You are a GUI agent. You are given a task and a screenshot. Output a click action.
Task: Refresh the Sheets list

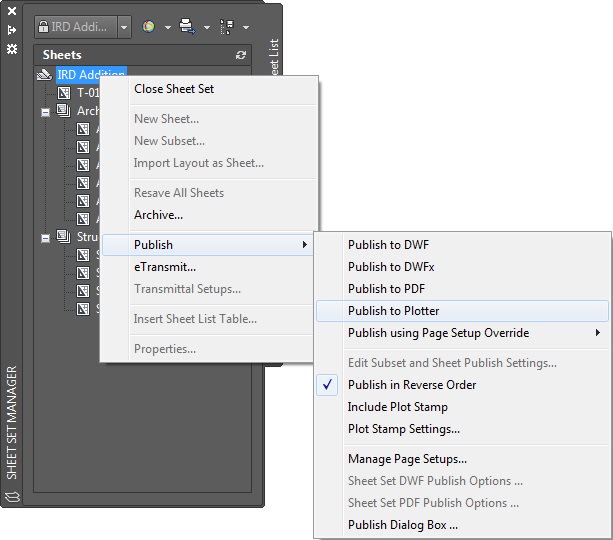tap(241, 55)
